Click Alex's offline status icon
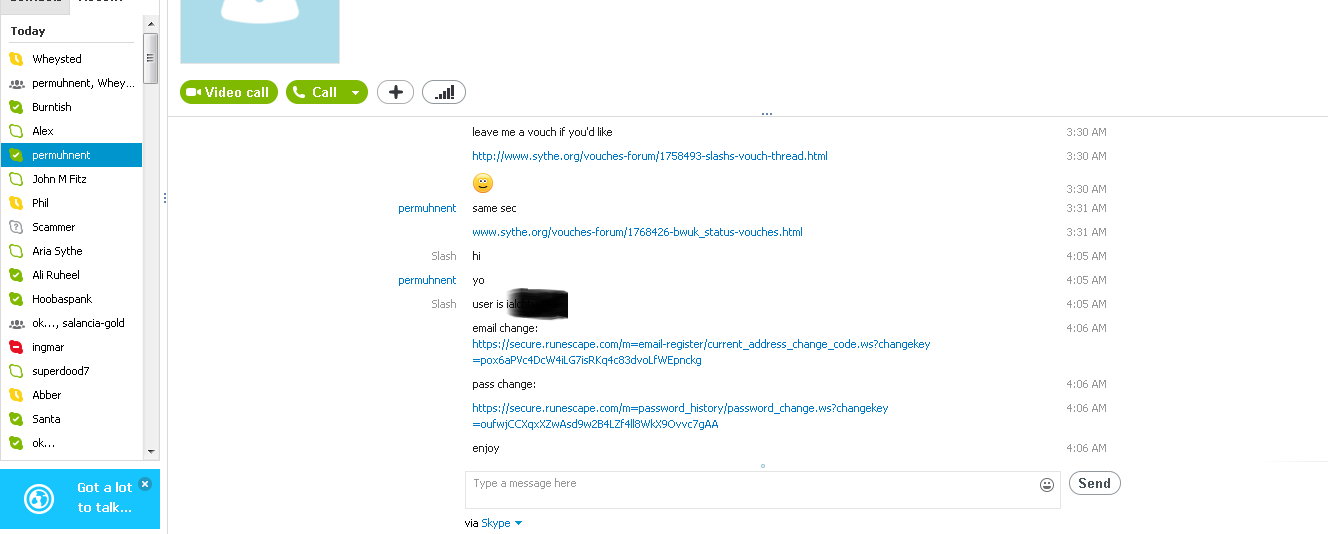The image size is (1328, 534). tap(16, 131)
